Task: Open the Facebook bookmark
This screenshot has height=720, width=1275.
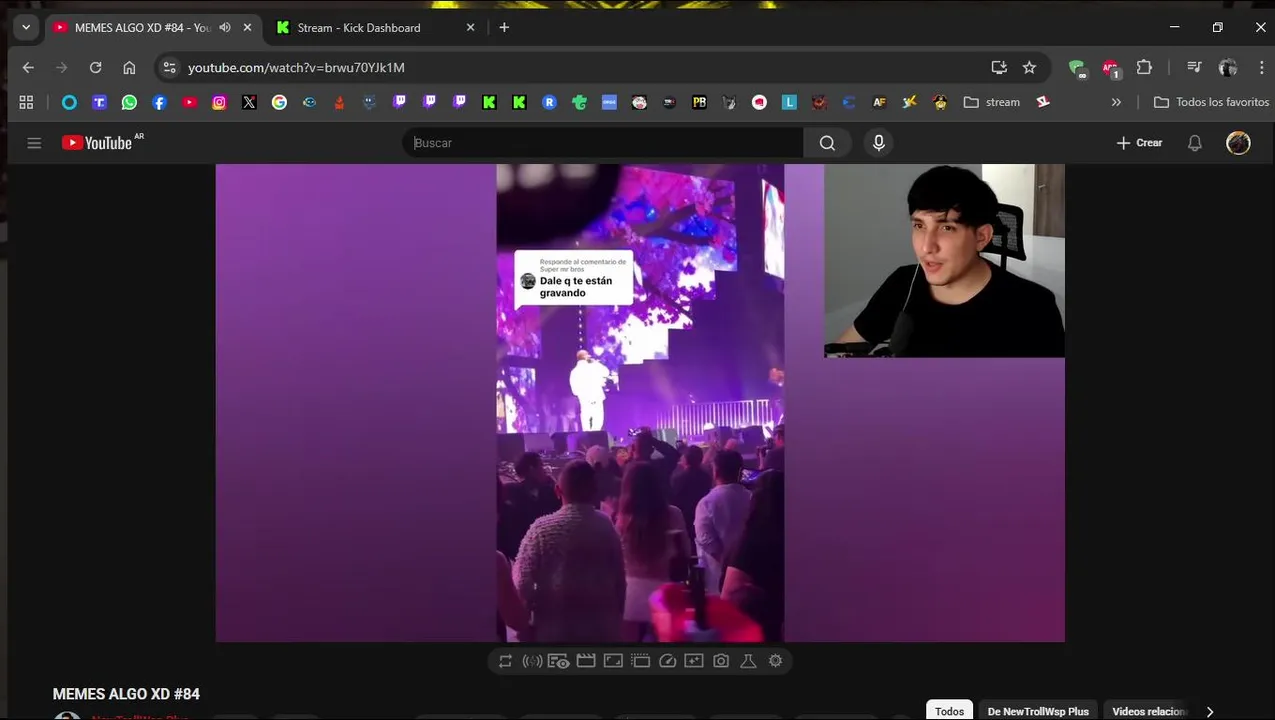Action: [x=159, y=102]
